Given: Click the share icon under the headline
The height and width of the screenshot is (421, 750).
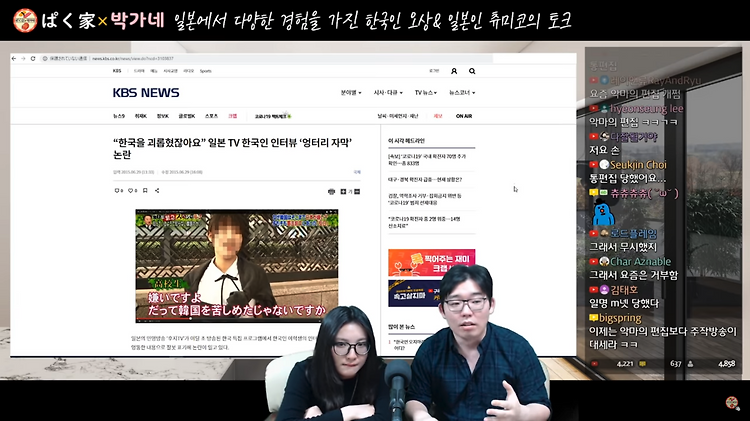Looking at the screenshot, I should tap(157, 190).
